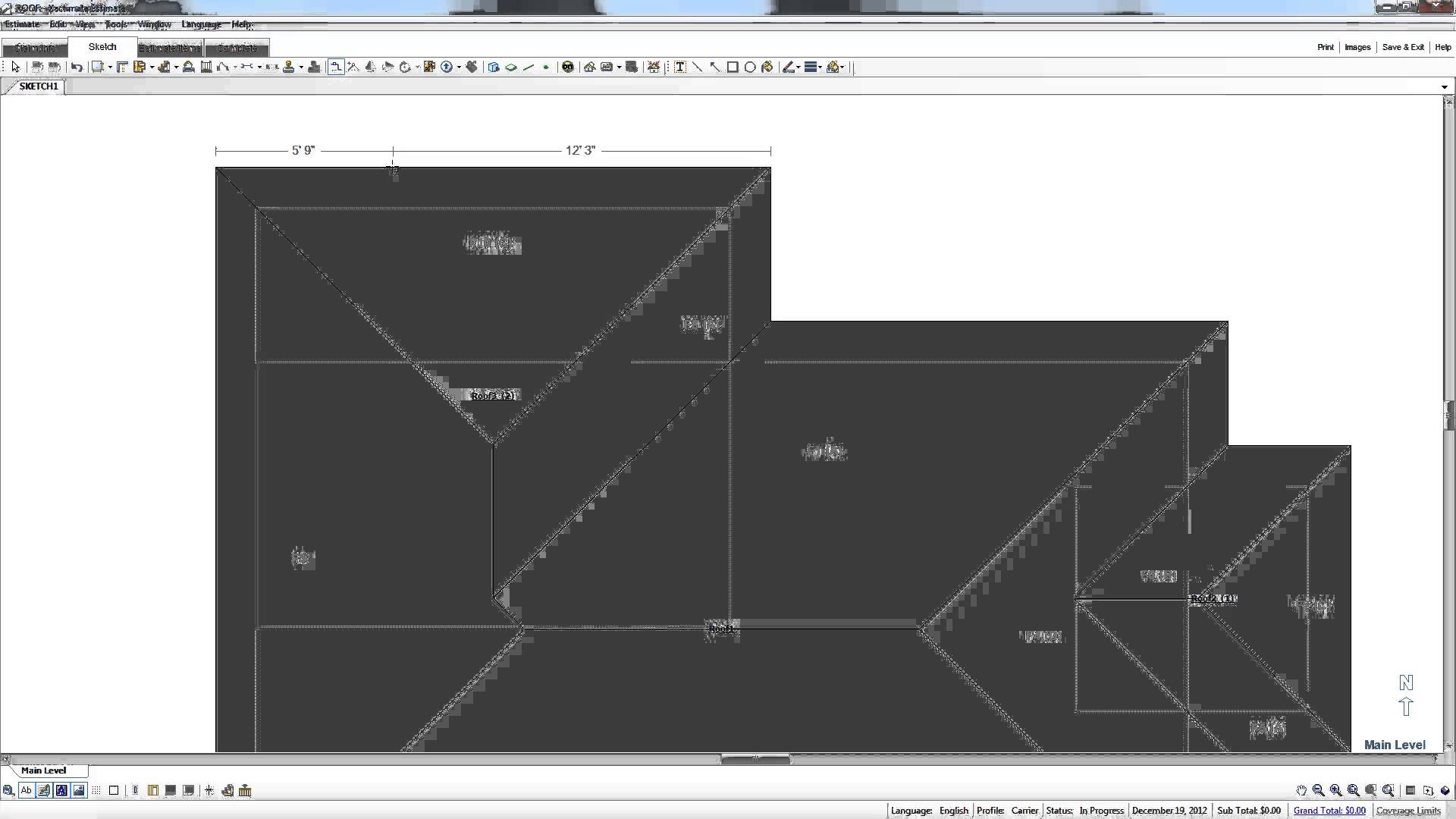Select the Text tool in the toolbar
The height and width of the screenshot is (819, 1456).
(680, 67)
